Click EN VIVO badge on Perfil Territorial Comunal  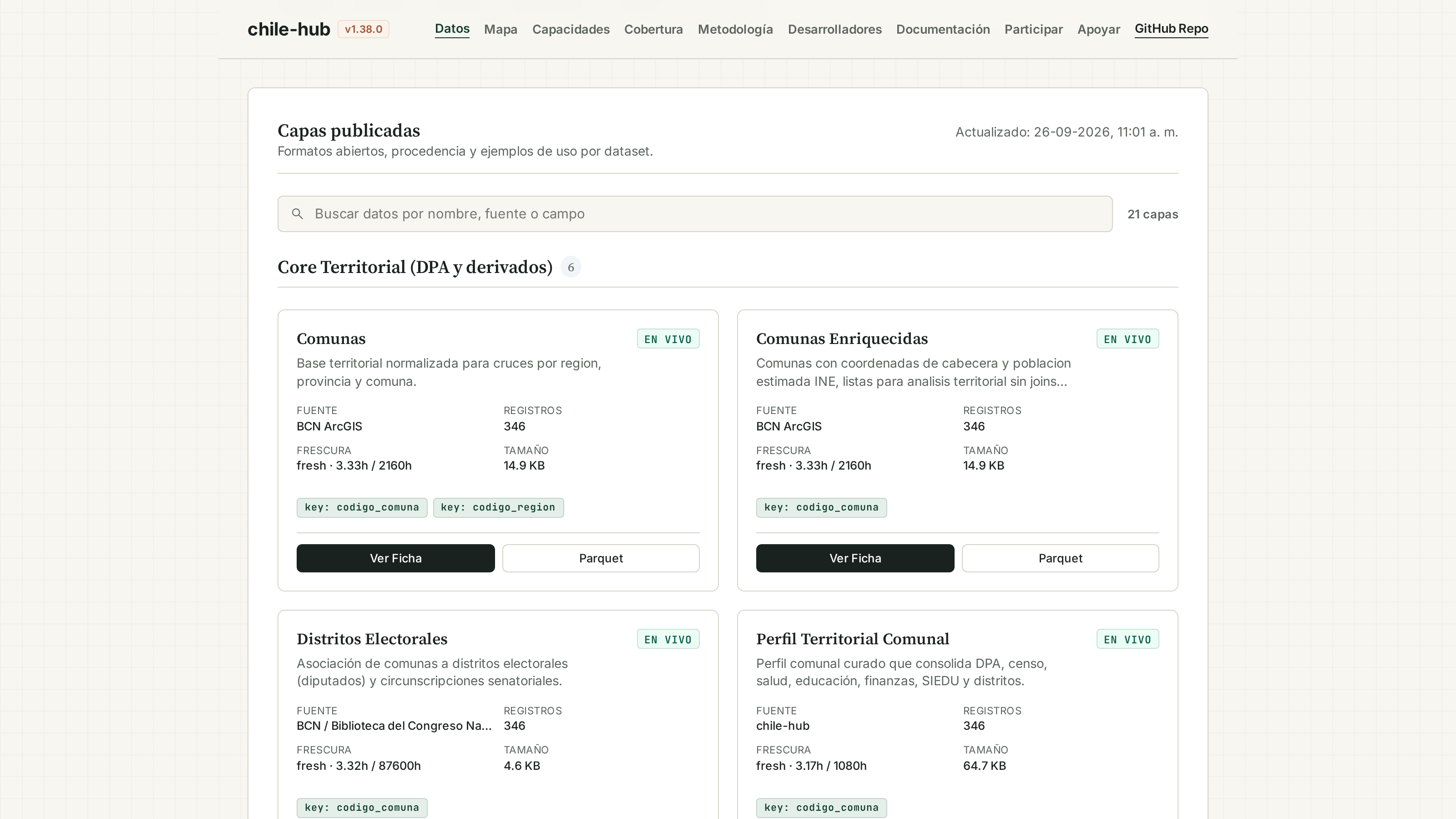(x=1127, y=639)
